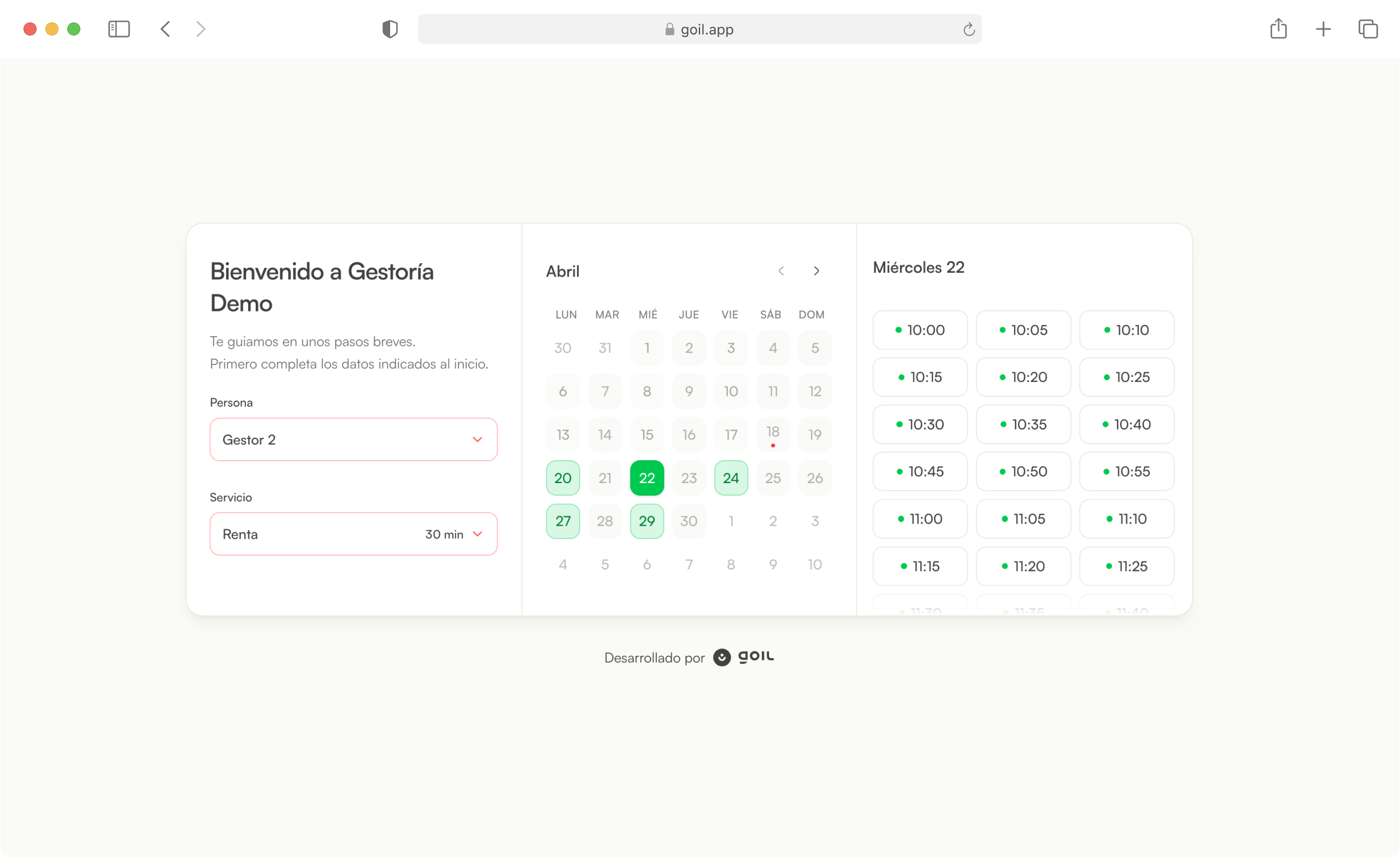Open the Persona dropdown showing Gestor 2
Screen dimensions: 1400x858
(x=354, y=440)
